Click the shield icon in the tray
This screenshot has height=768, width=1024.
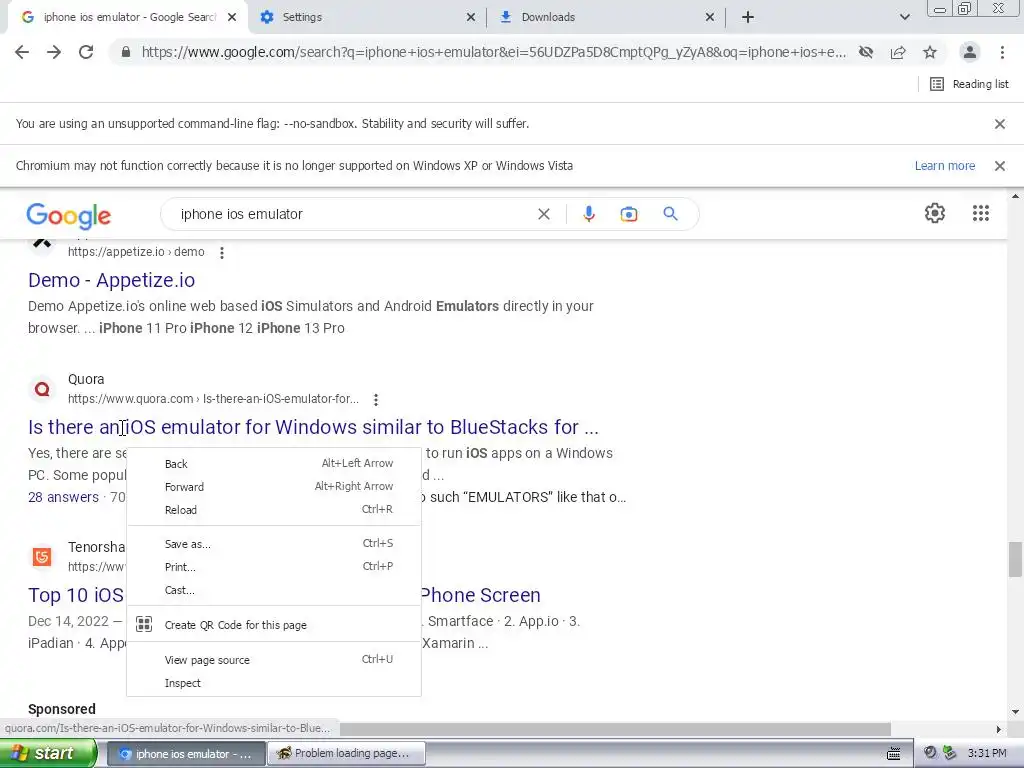(950, 753)
